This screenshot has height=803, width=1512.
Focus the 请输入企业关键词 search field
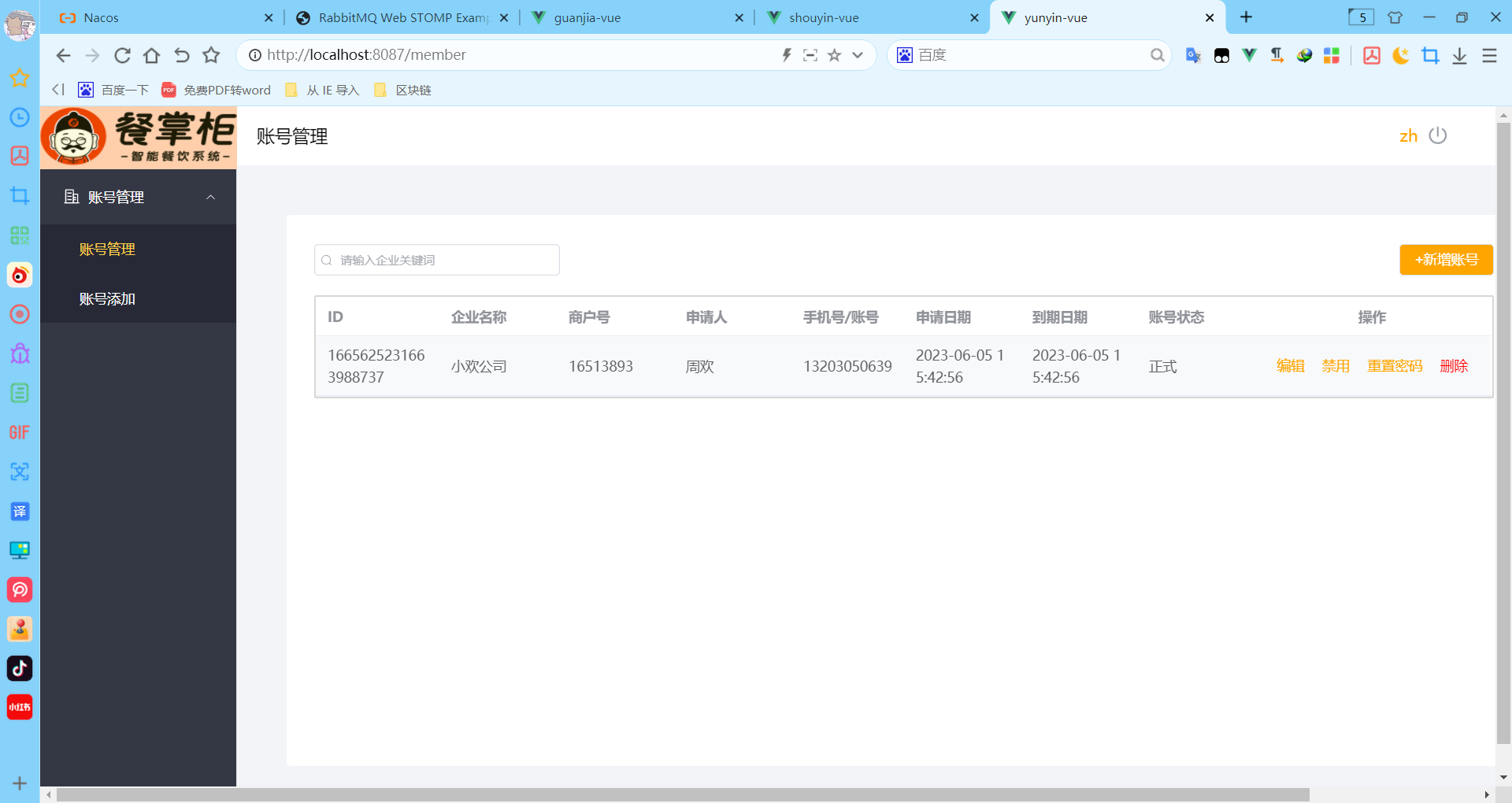point(437,260)
